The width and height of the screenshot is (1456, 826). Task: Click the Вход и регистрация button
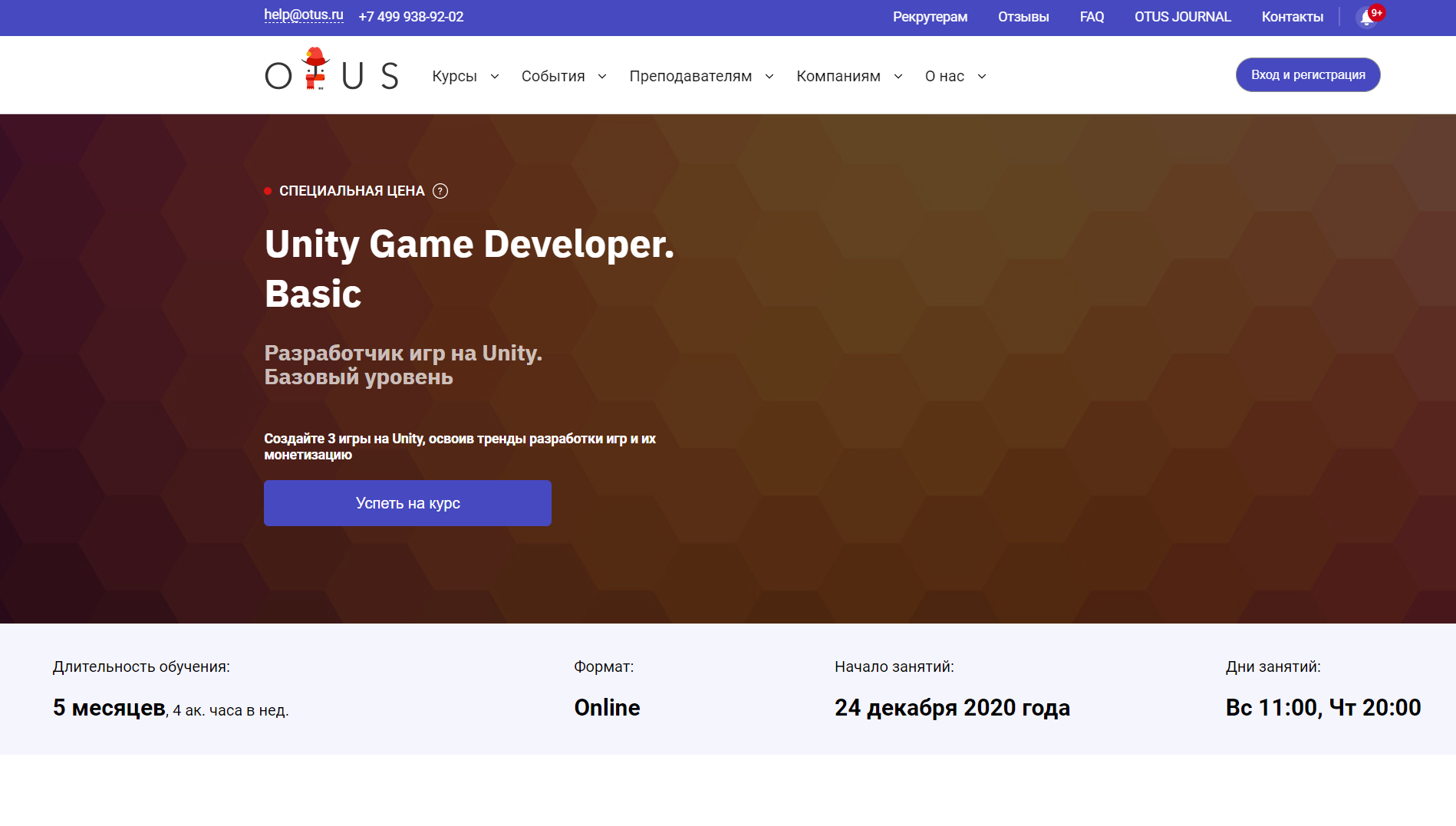pos(1308,75)
